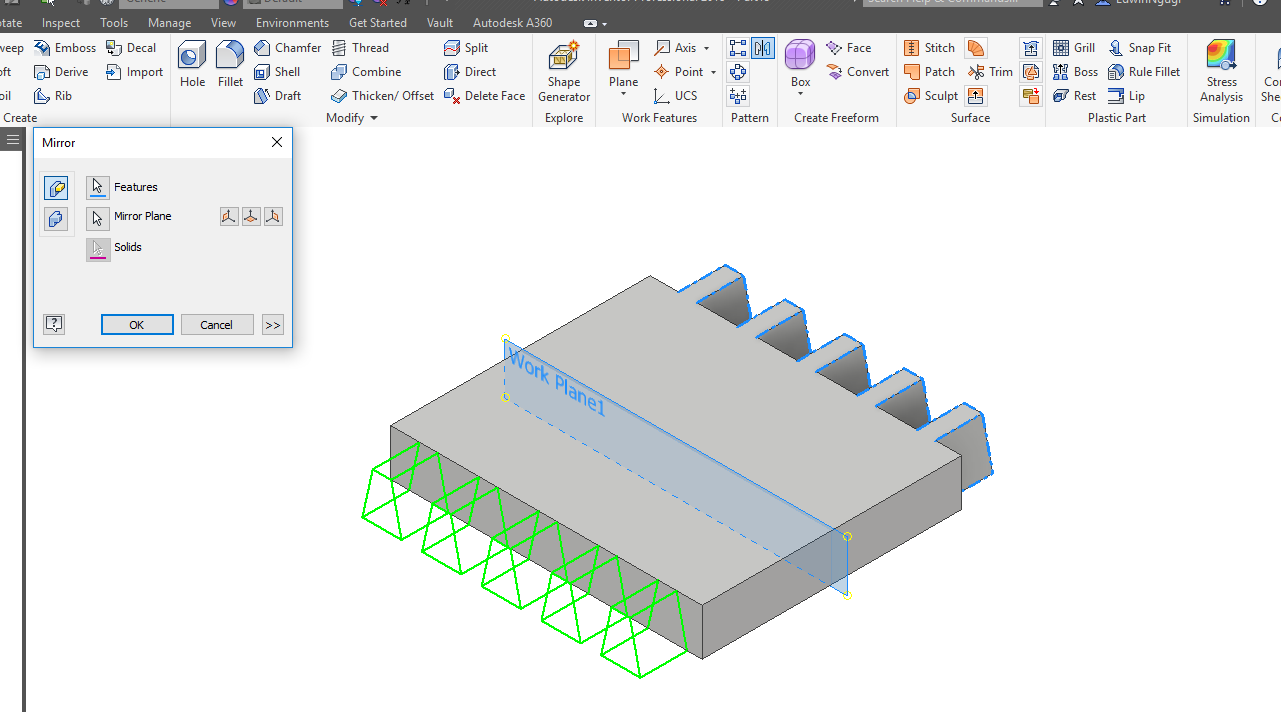Activate the Mirror Plane selection arrow
The height and width of the screenshot is (712, 1281).
[98, 217]
